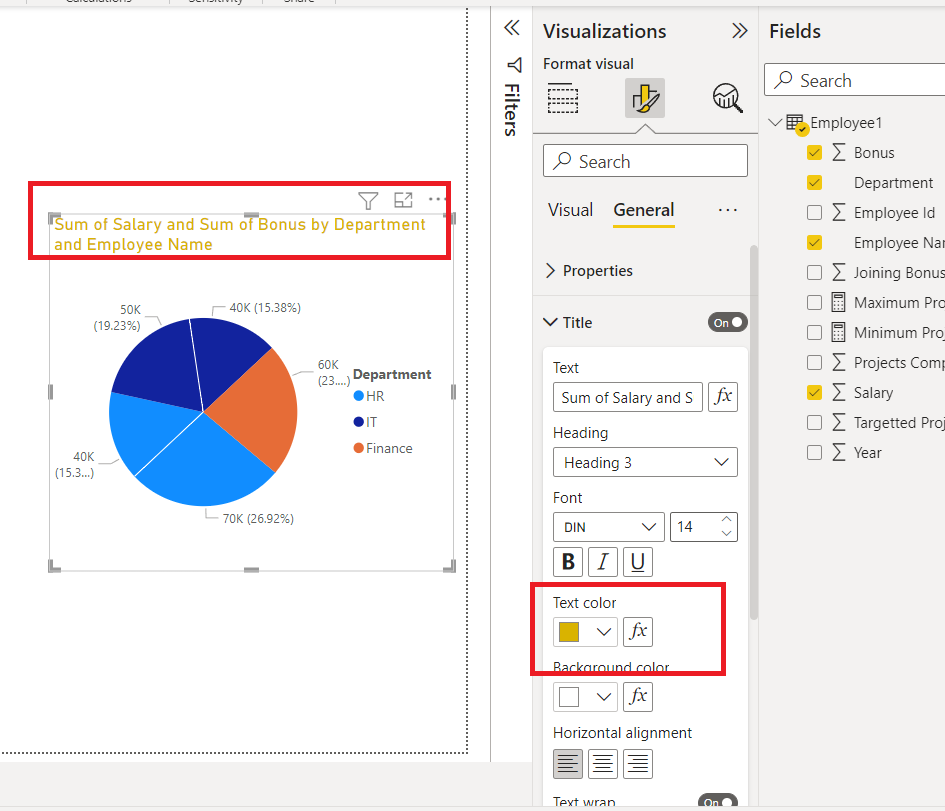Align title left
The height and width of the screenshot is (811, 945).
coord(568,764)
